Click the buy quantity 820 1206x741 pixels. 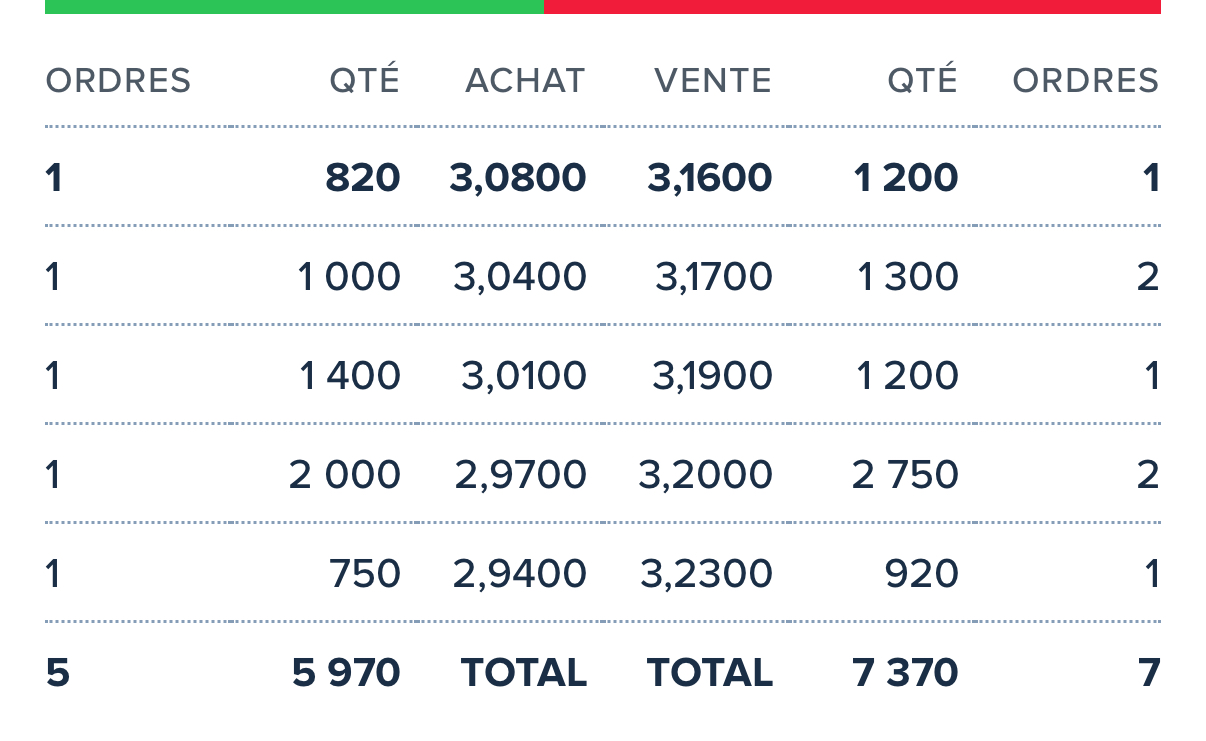pos(363,178)
